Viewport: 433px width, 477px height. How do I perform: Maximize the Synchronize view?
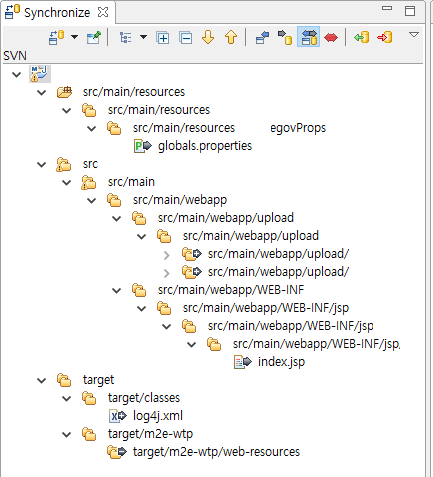(x=410, y=11)
